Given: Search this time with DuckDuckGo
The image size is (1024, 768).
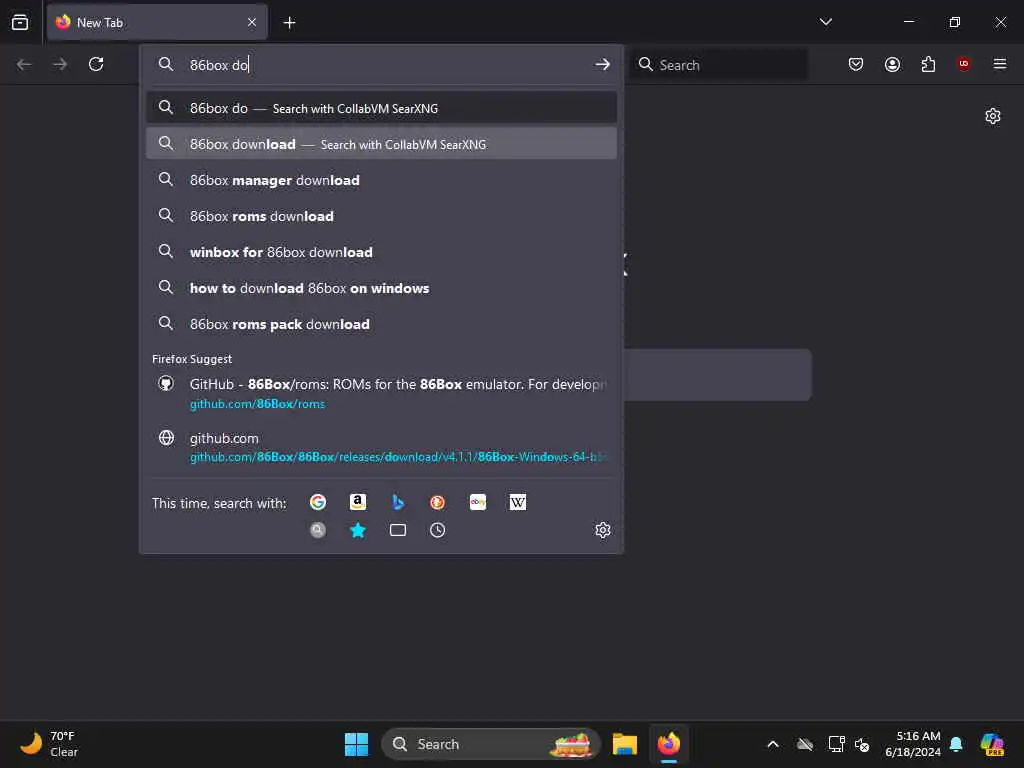Looking at the screenshot, I should point(438,502).
